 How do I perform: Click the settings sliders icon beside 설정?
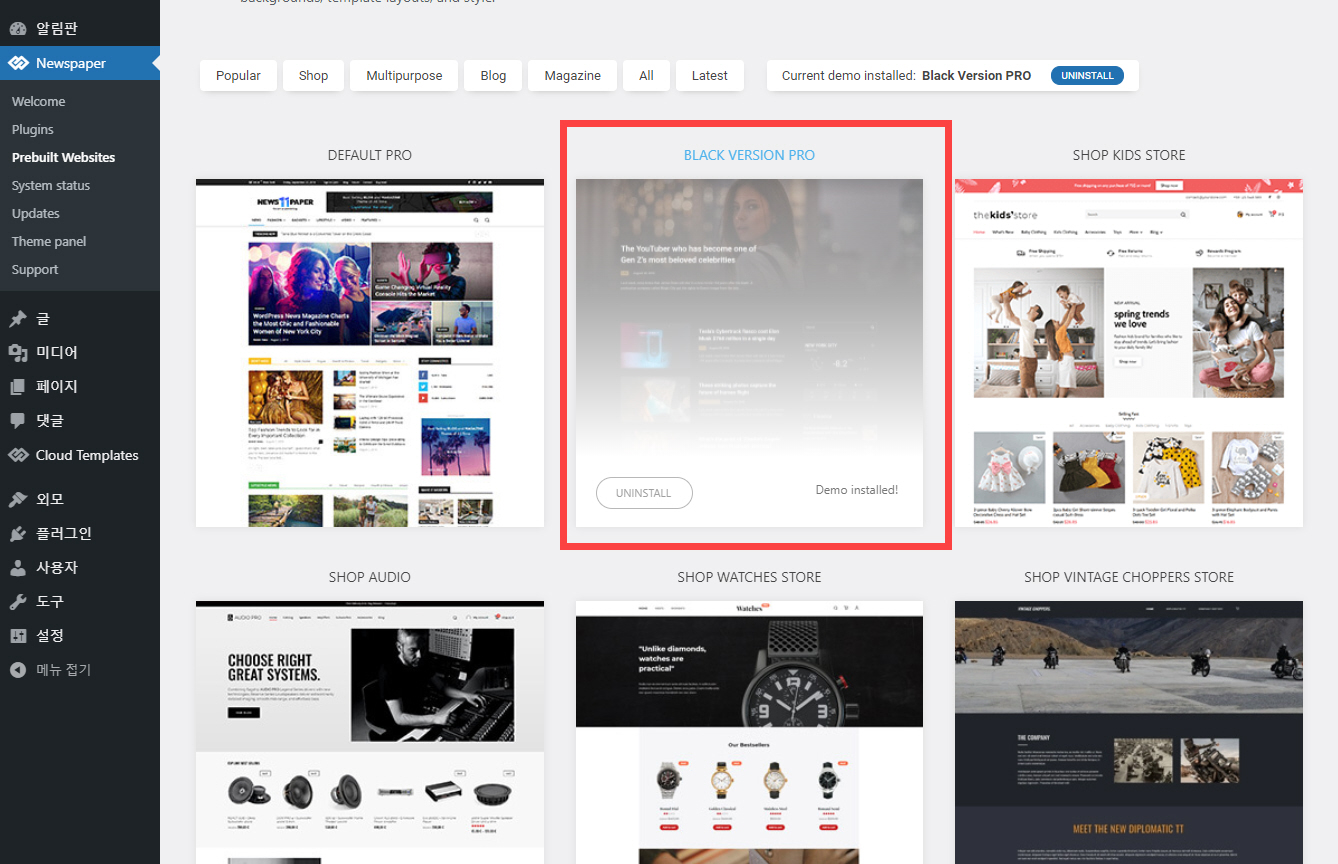point(18,635)
